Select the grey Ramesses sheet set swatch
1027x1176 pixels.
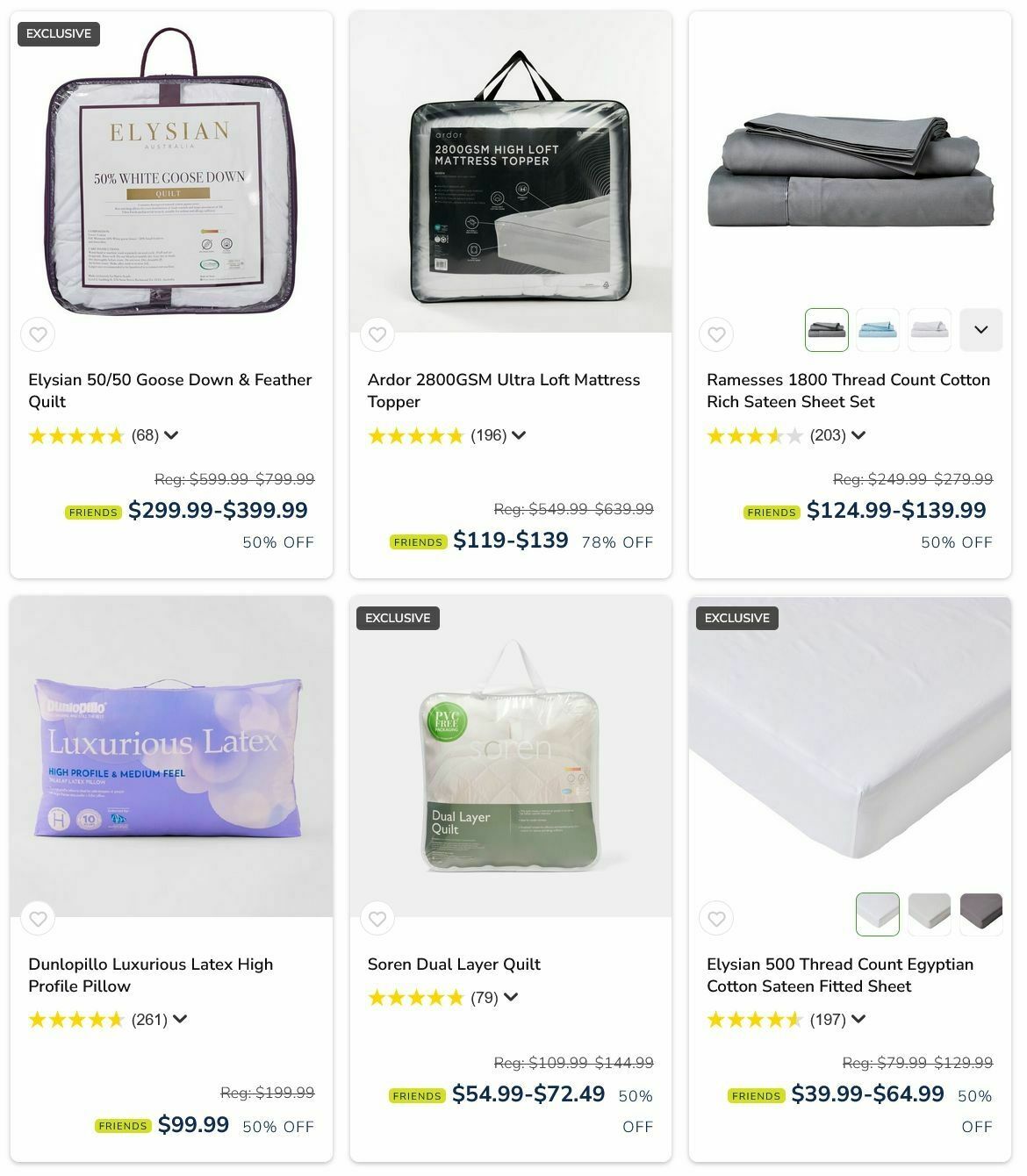[827, 330]
